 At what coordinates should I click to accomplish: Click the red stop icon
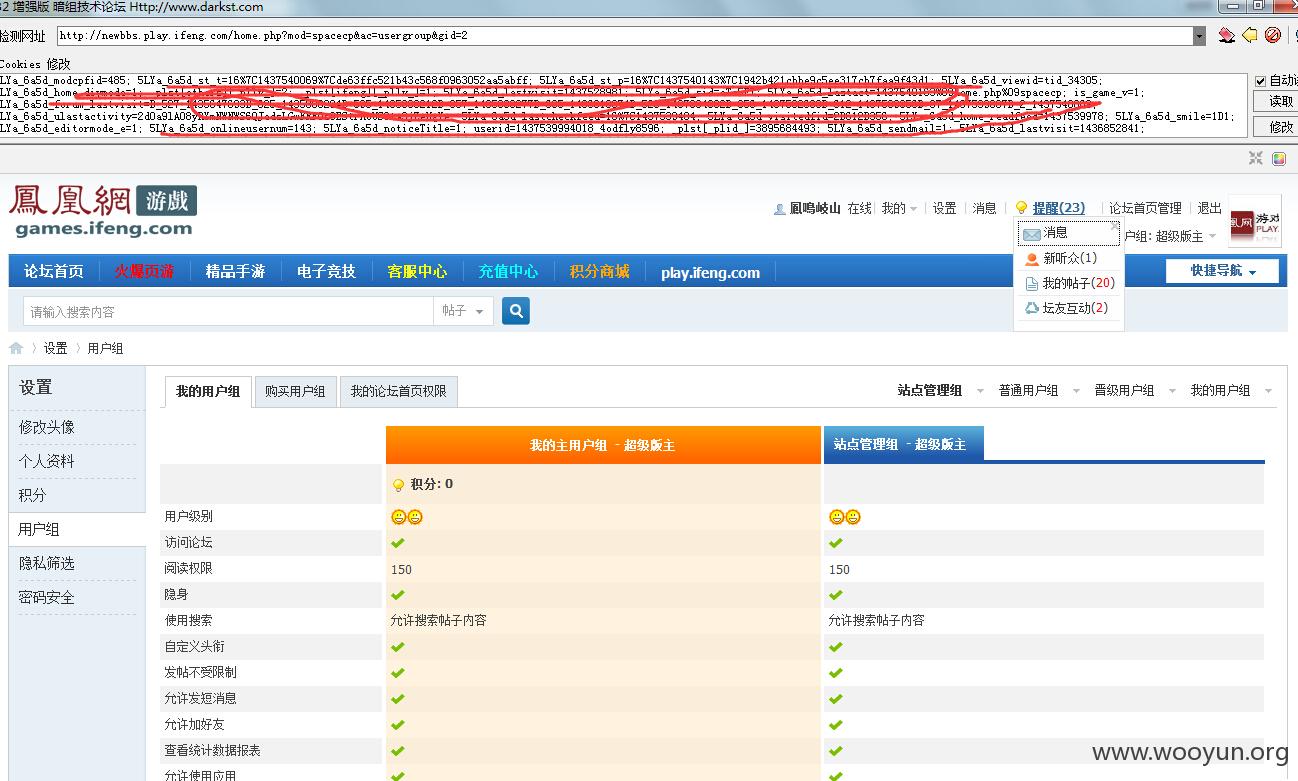pos(1273,36)
